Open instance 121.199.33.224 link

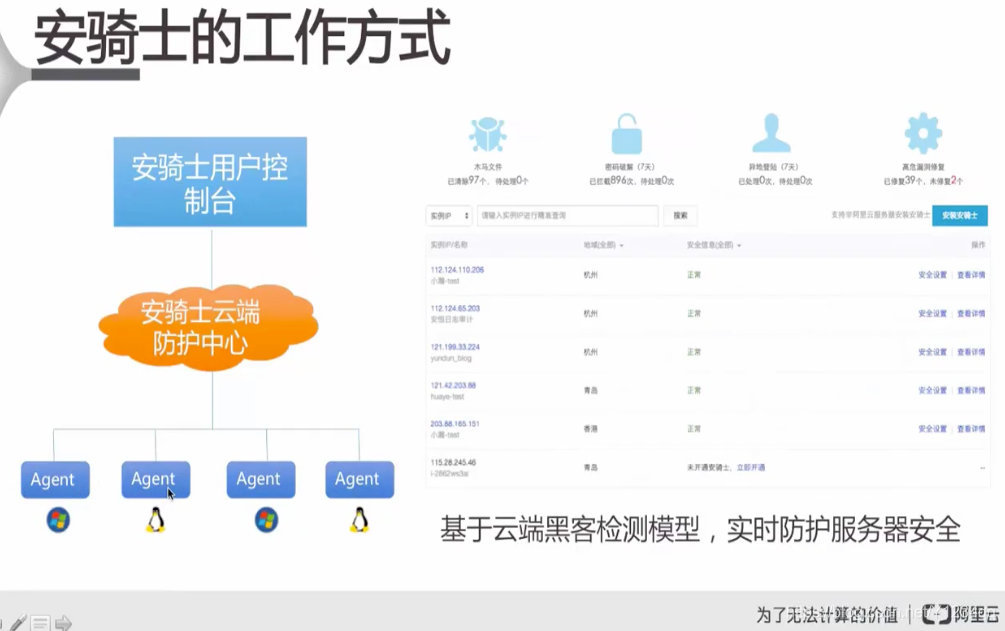(455, 347)
